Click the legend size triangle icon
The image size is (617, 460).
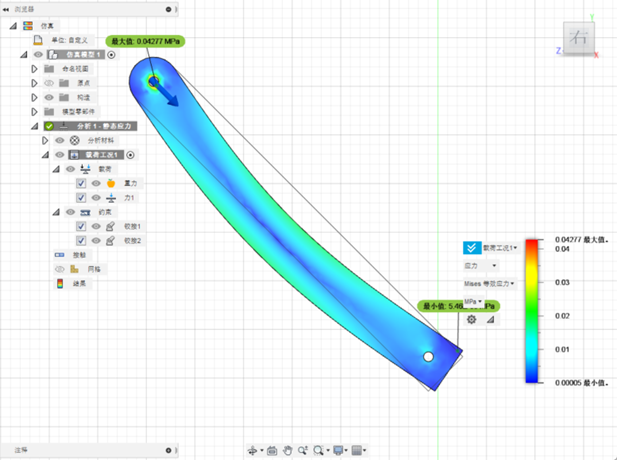(490, 320)
